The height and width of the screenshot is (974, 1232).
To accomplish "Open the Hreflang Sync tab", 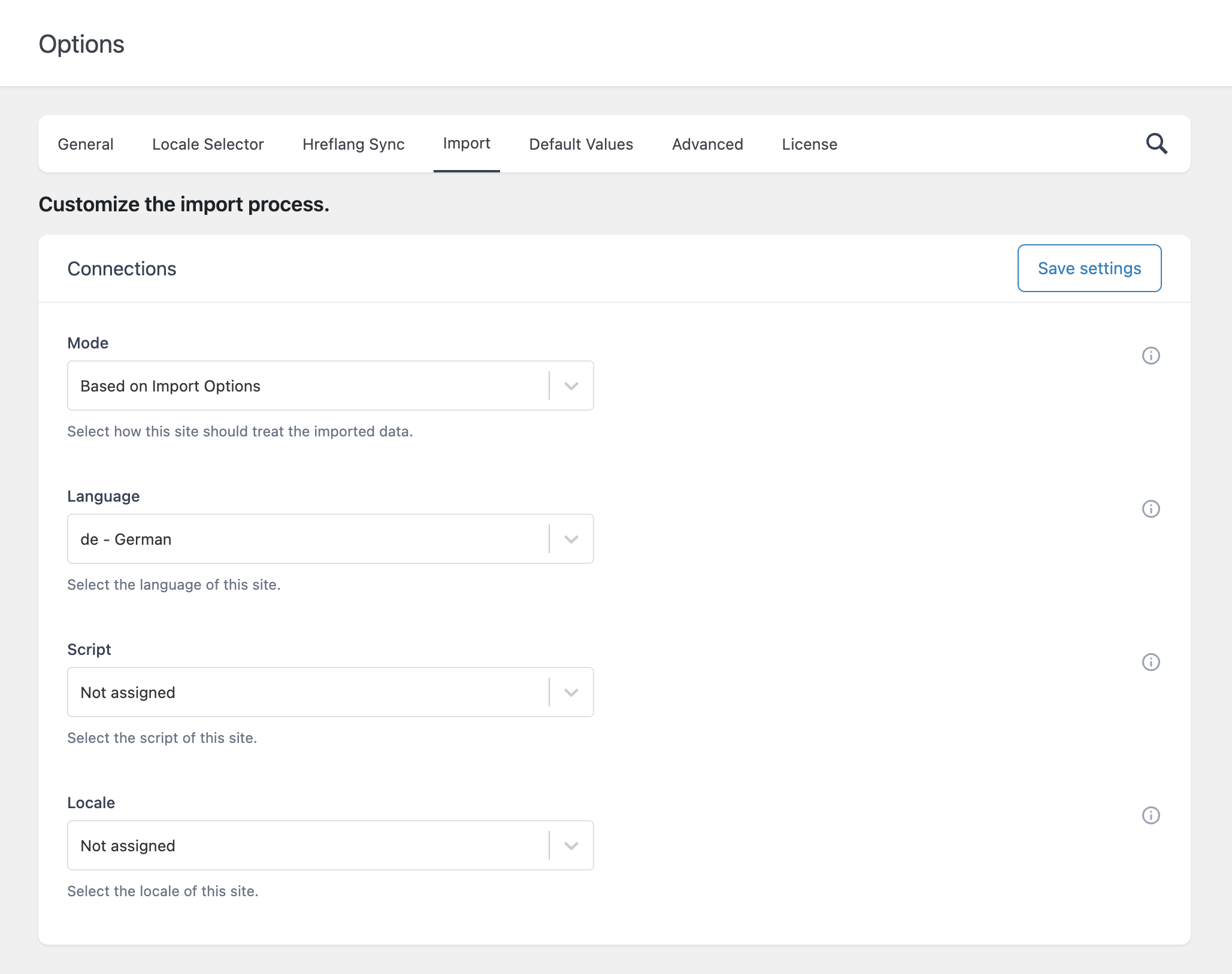I will tap(353, 144).
